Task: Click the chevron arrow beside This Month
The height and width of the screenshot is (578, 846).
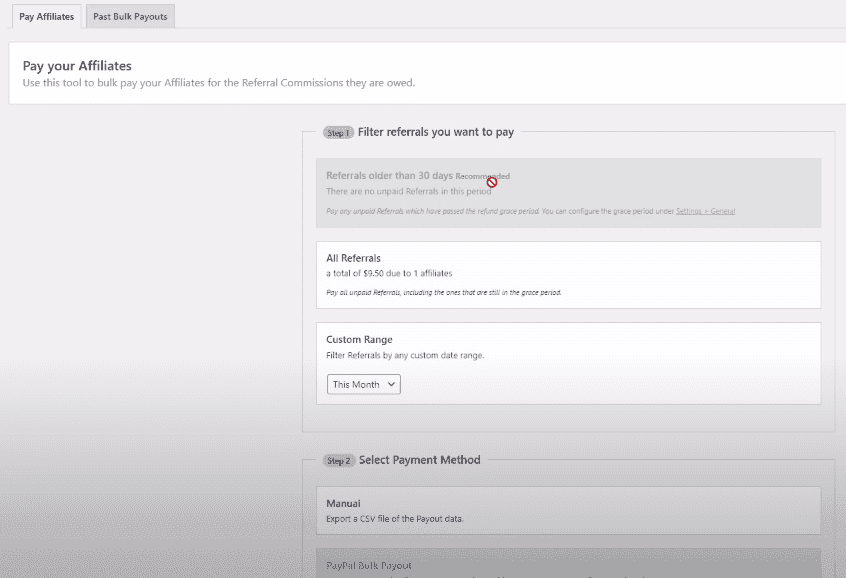Action: [x=391, y=384]
